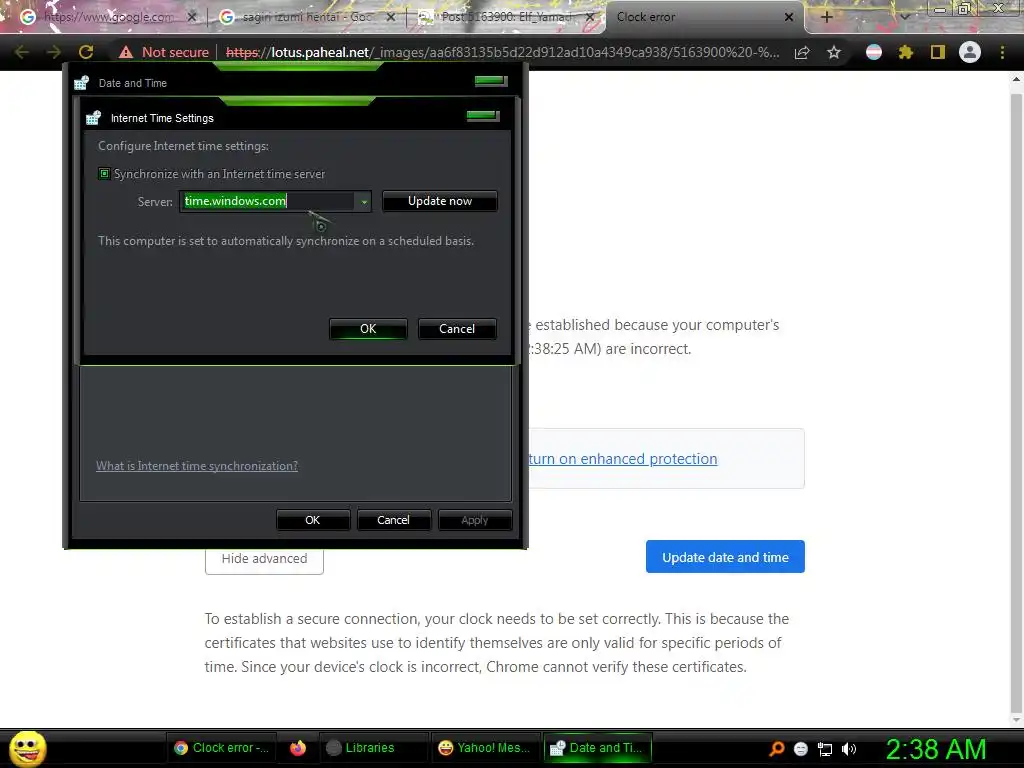Image resolution: width=1024 pixels, height=768 pixels.
Task: Click the scrollbar up arrow
Action: [1016, 80]
